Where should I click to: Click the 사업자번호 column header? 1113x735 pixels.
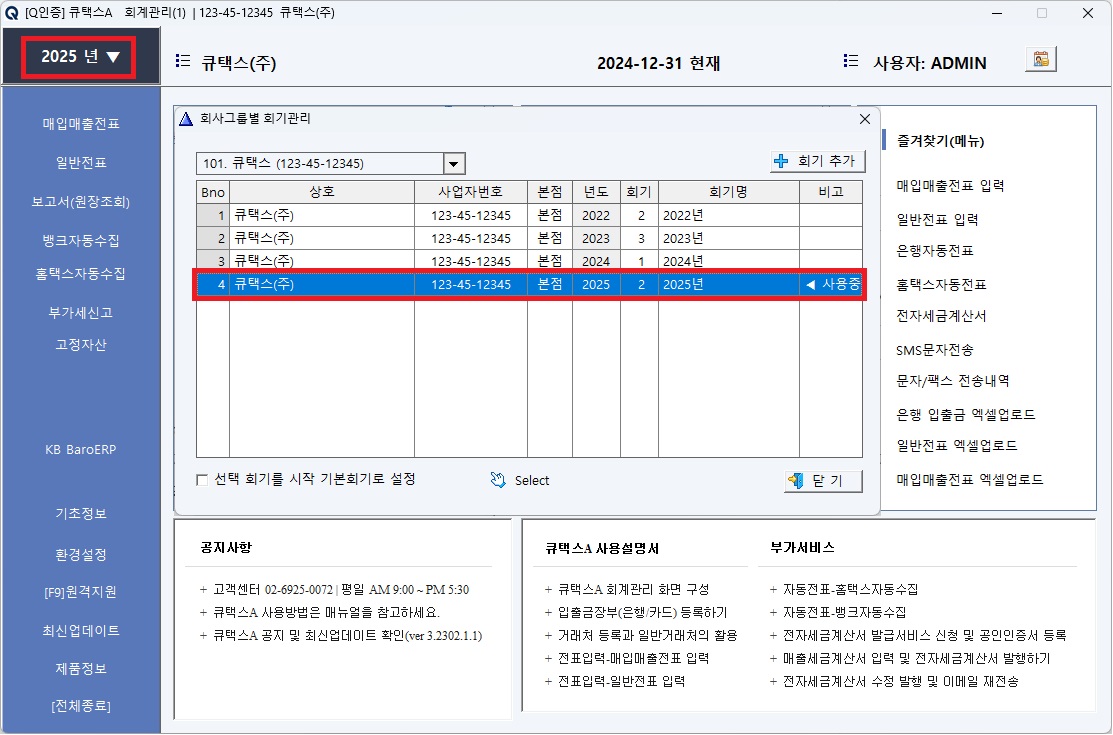pyautogui.click(x=471, y=192)
